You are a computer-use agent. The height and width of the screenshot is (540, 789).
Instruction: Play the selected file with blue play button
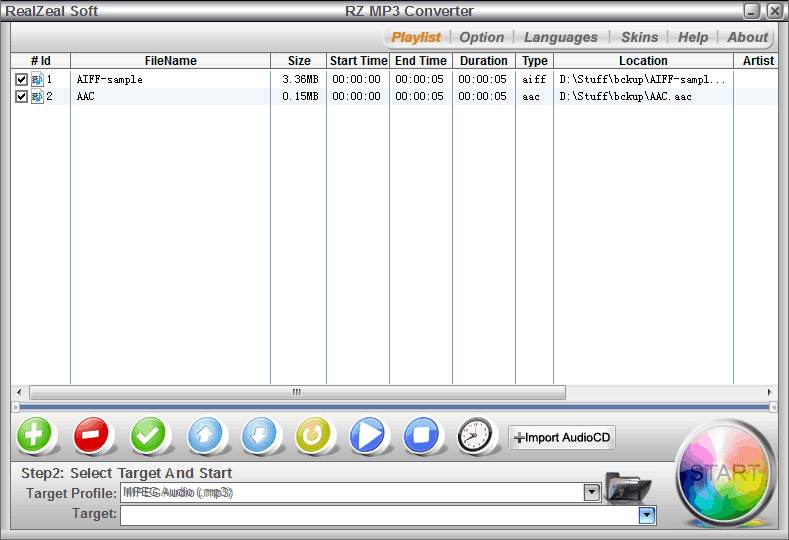coord(368,434)
